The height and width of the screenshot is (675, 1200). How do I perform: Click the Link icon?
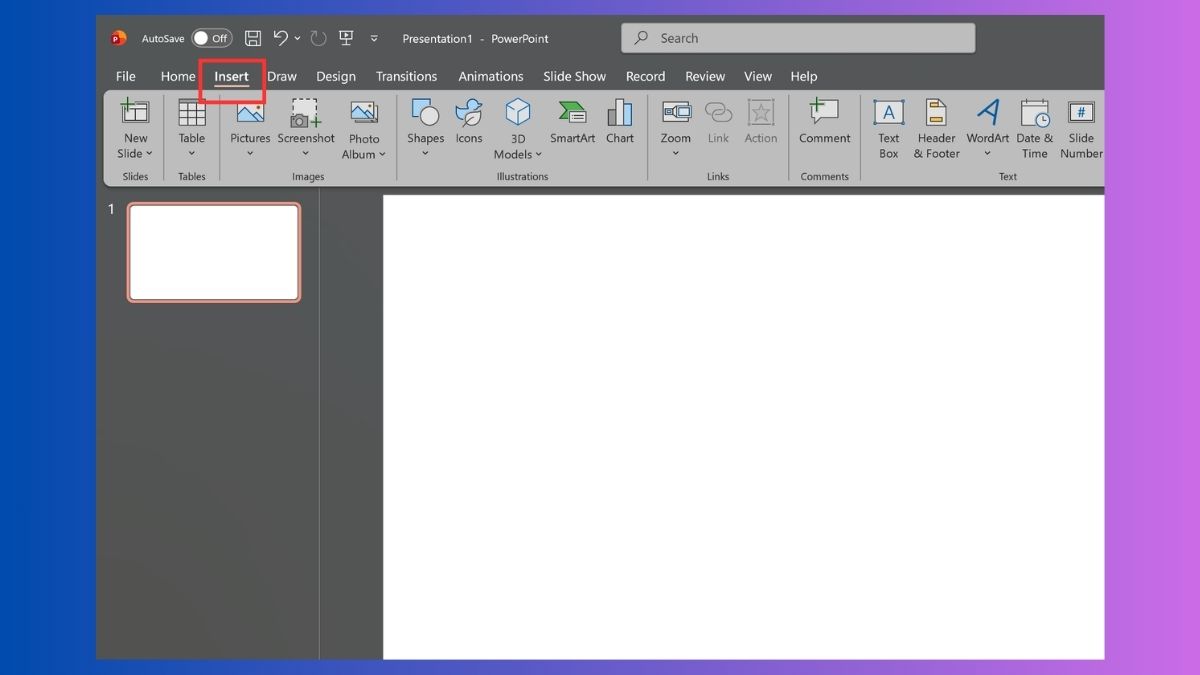point(718,112)
